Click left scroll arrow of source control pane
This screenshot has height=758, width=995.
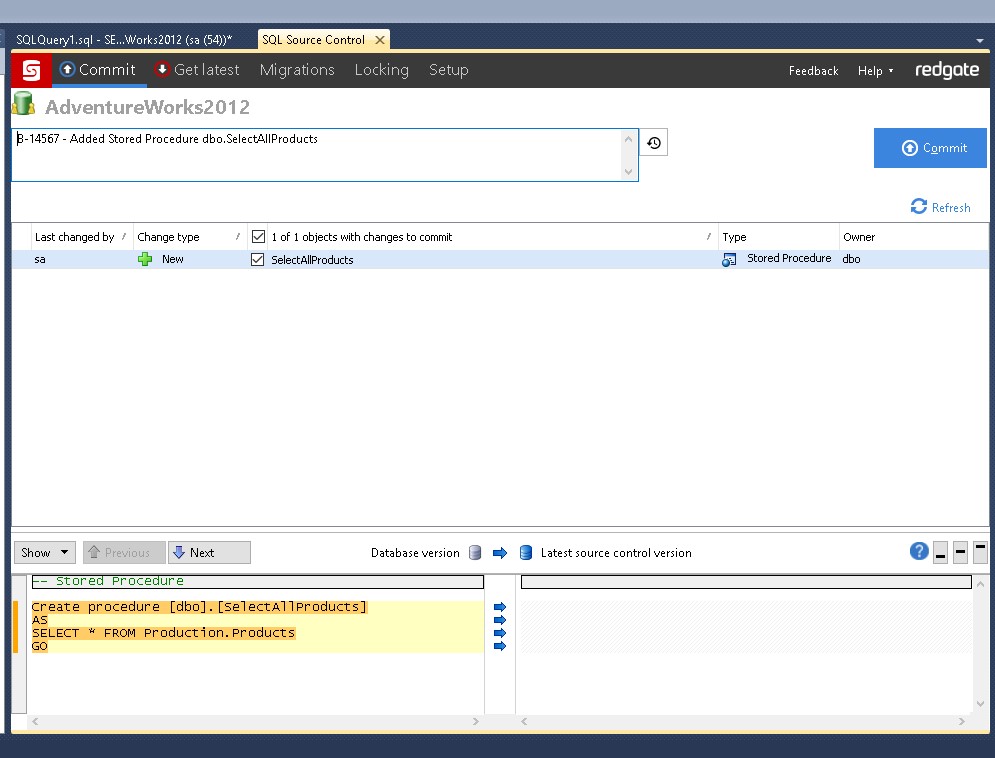coord(524,721)
